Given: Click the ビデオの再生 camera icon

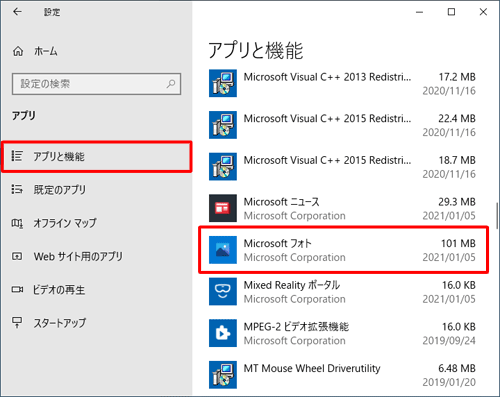Looking at the screenshot, I should (x=17, y=289).
